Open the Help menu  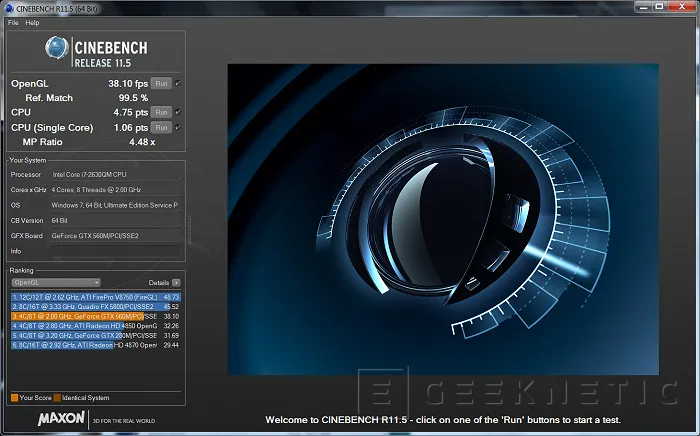(32, 23)
